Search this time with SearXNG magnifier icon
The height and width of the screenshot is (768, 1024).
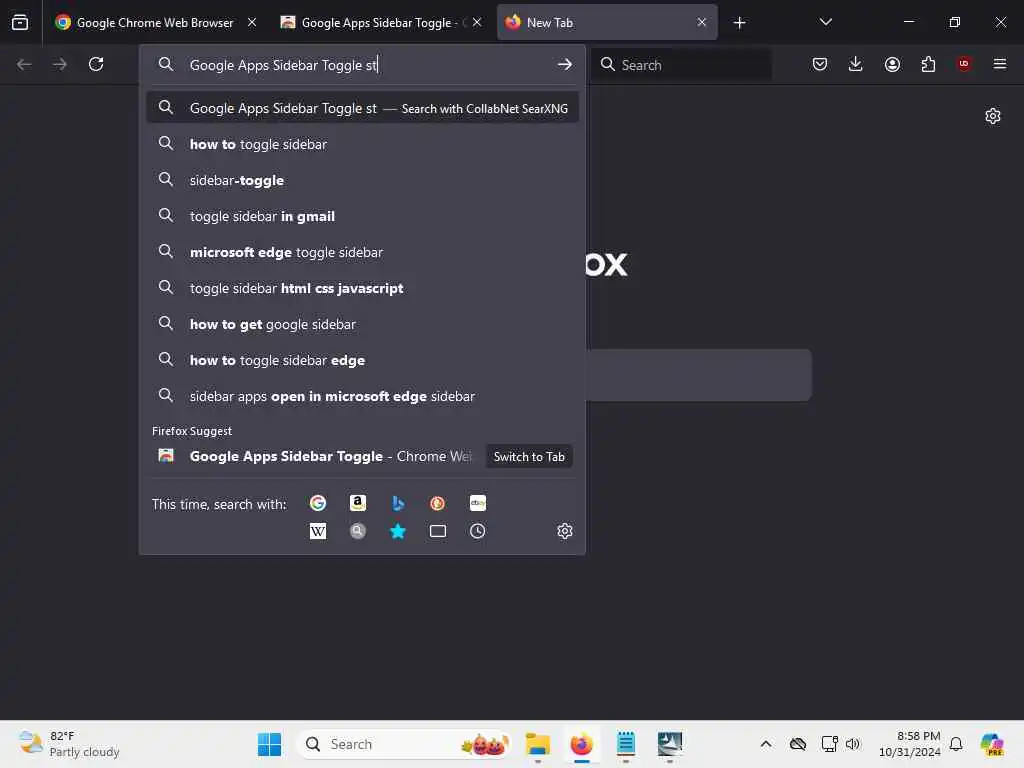coord(358,531)
